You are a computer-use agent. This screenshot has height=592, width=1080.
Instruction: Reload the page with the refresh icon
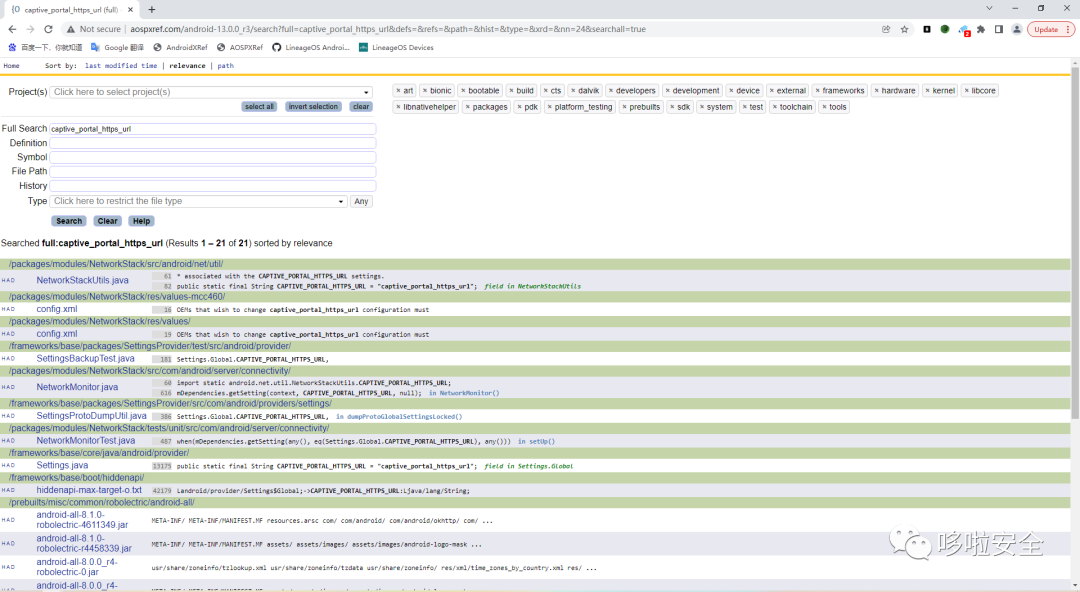pyautogui.click(x=48, y=29)
